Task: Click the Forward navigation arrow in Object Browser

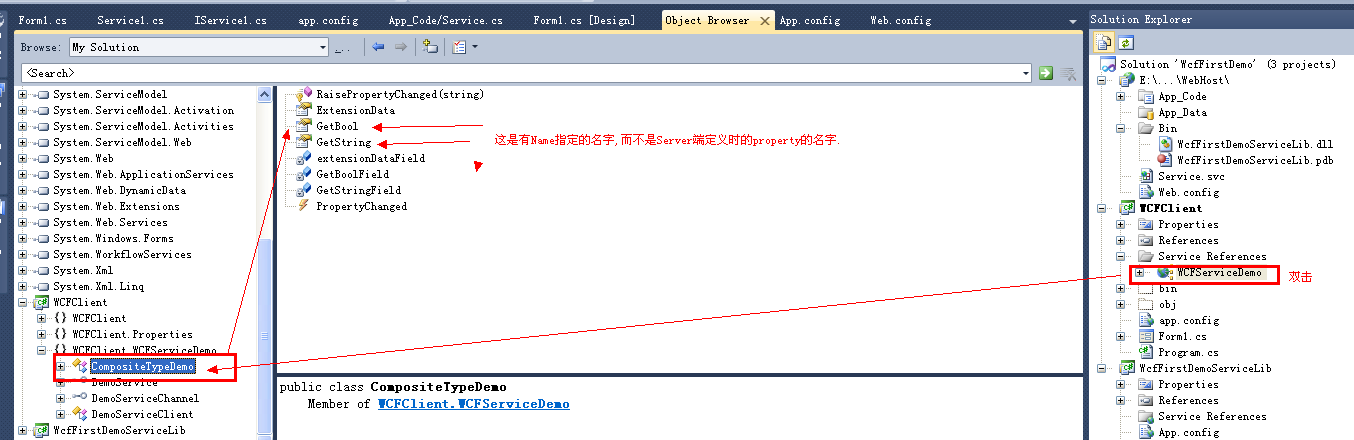Action: point(401,47)
